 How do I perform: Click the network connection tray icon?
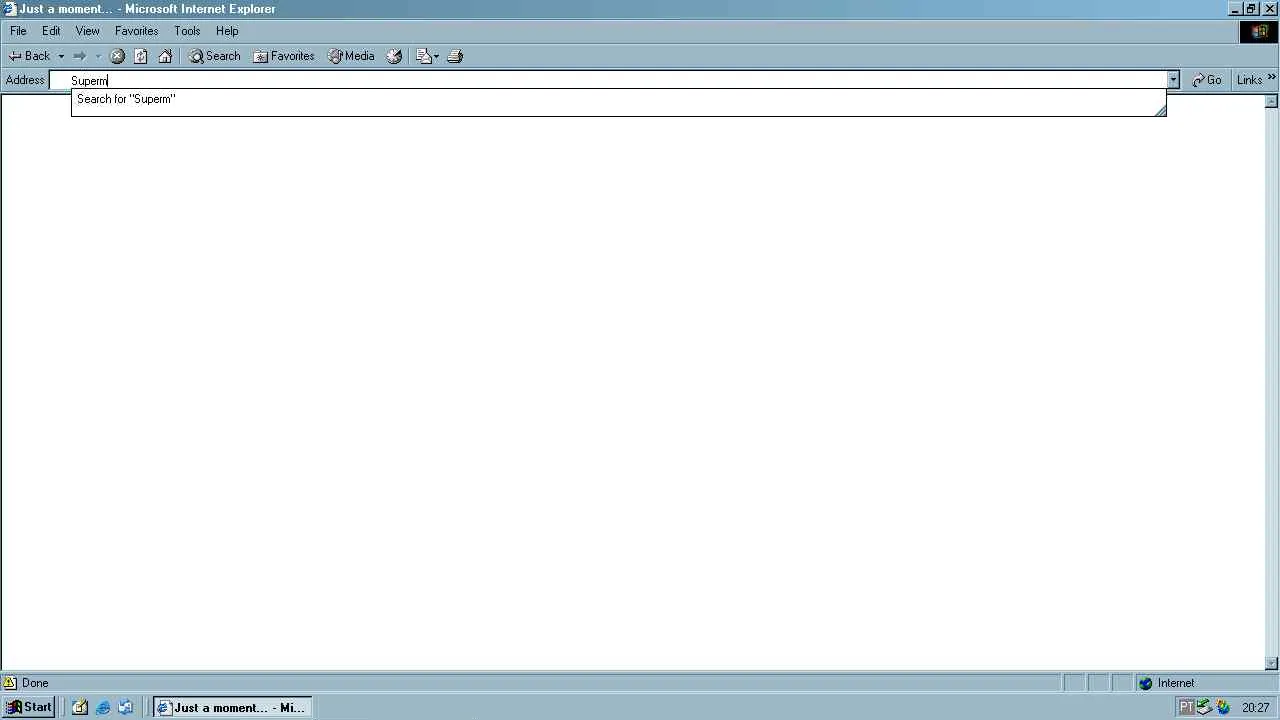pos(1205,707)
